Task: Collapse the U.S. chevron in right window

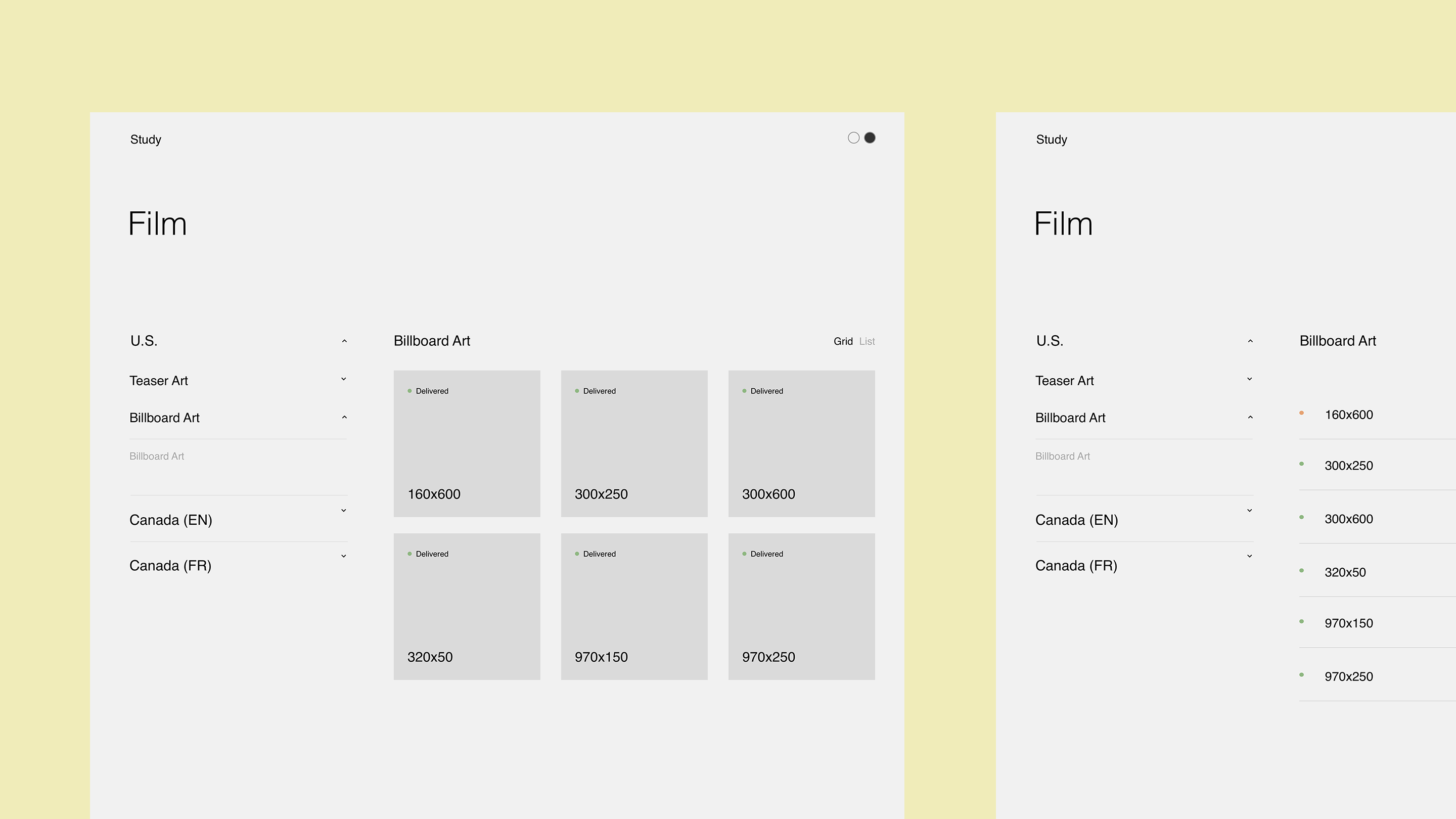Action: point(1250,341)
